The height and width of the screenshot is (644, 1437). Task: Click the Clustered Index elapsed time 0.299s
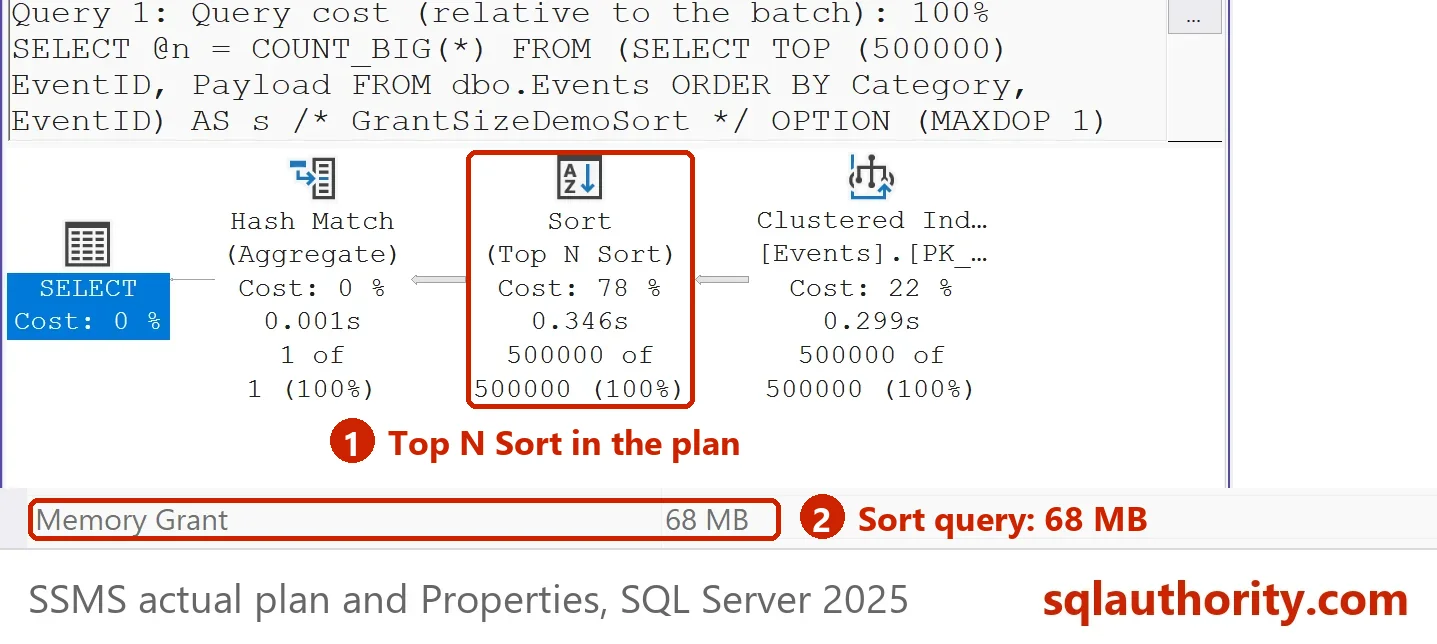tap(871, 321)
